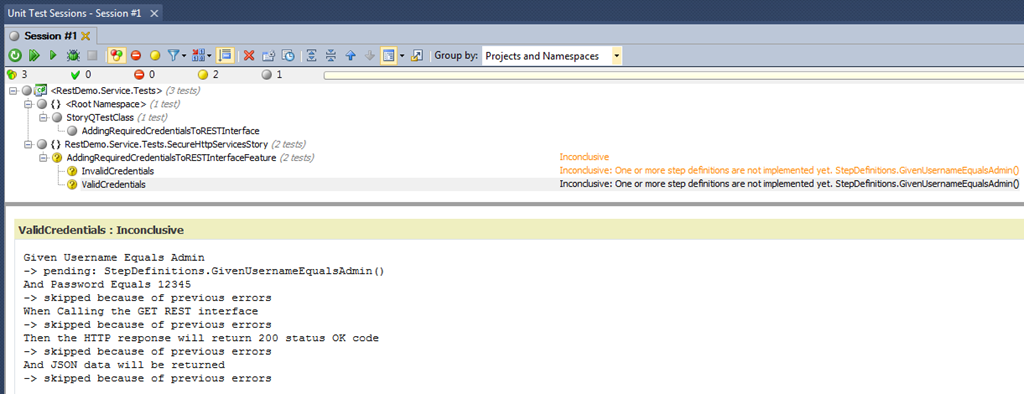
Task: Close the Session #1 tab
Action: tap(85, 35)
